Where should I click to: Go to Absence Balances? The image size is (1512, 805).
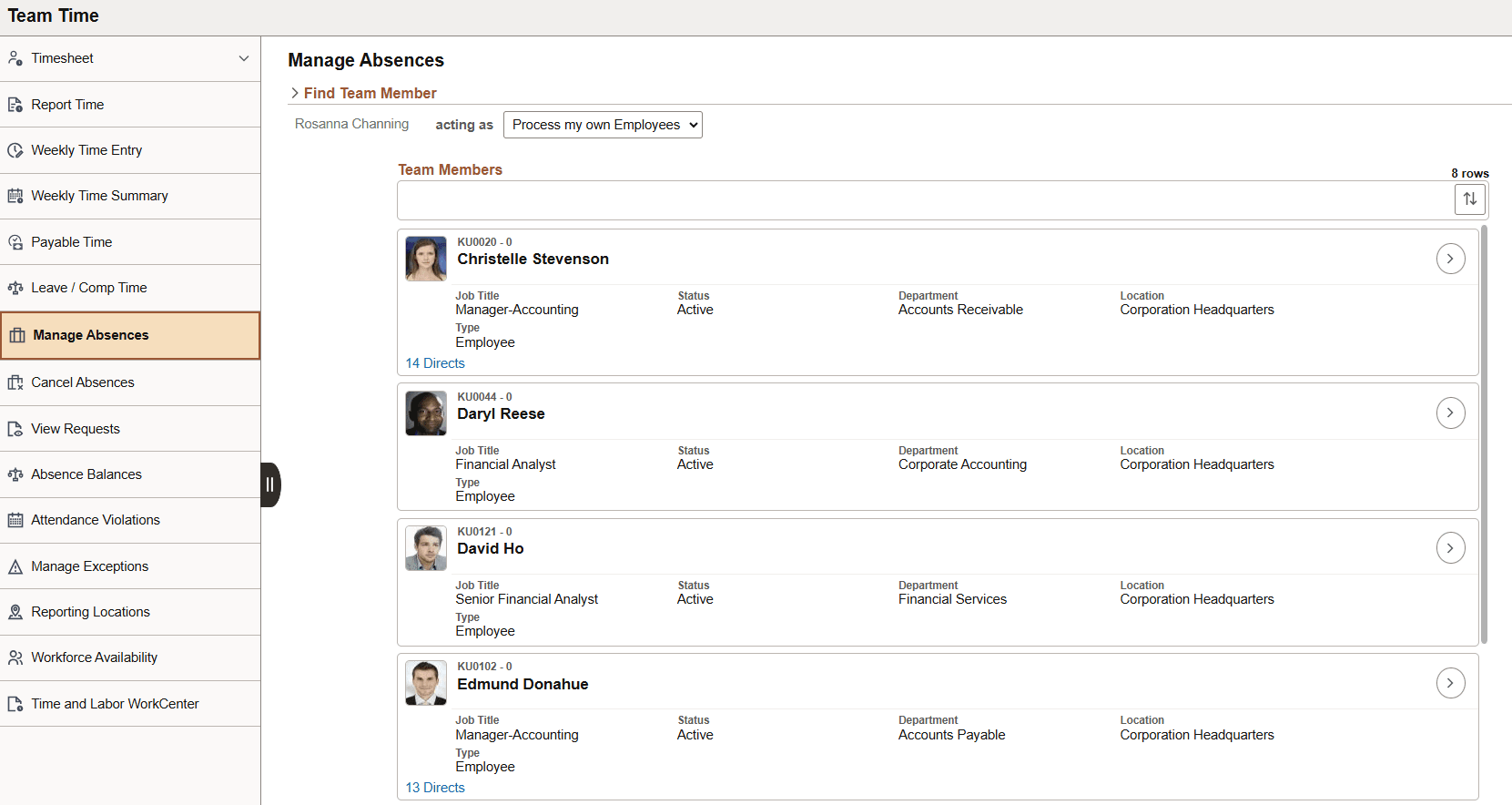(x=130, y=474)
